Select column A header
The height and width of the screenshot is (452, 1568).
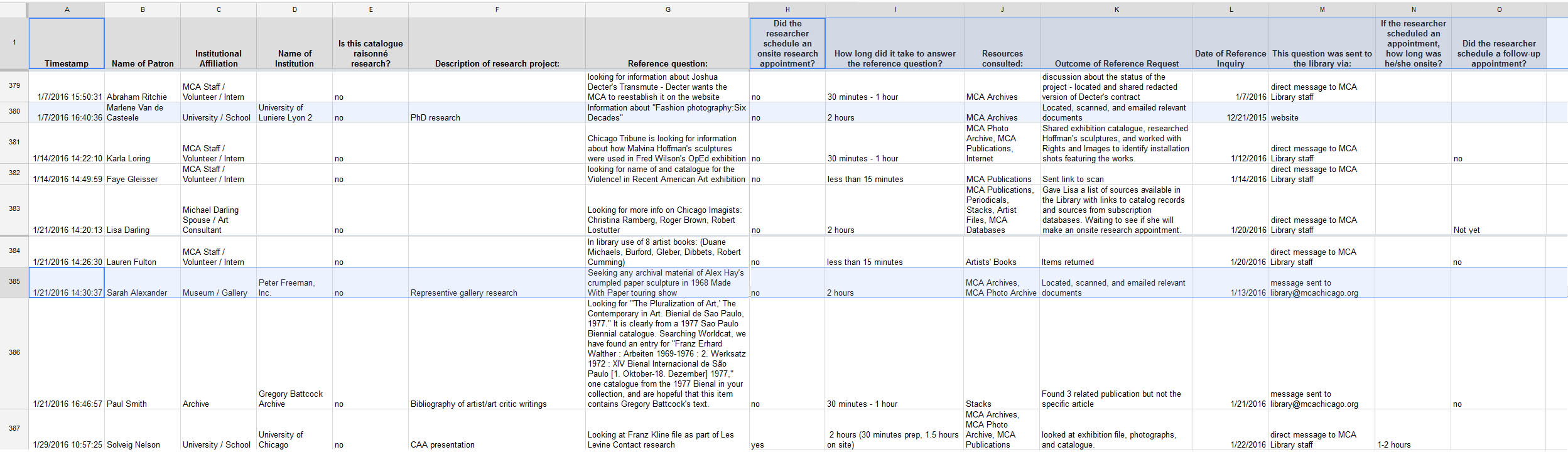point(67,9)
